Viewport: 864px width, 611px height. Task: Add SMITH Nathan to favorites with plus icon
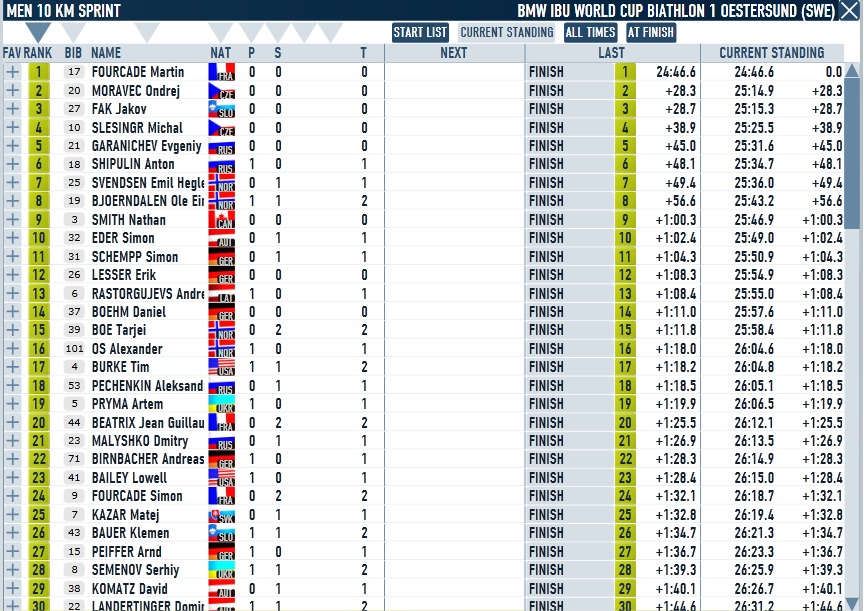12,219
